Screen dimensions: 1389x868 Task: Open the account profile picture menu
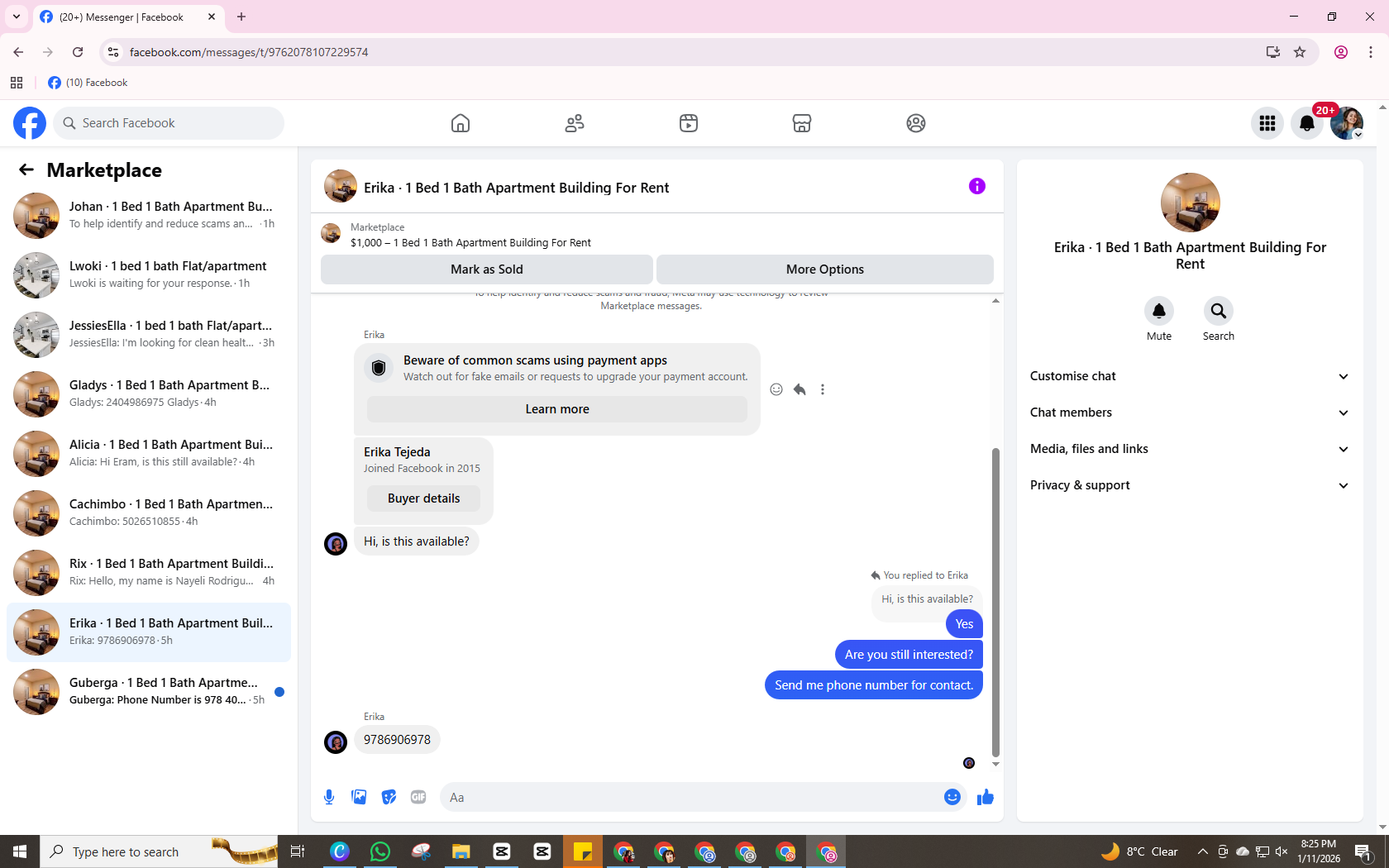tap(1347, 123)
